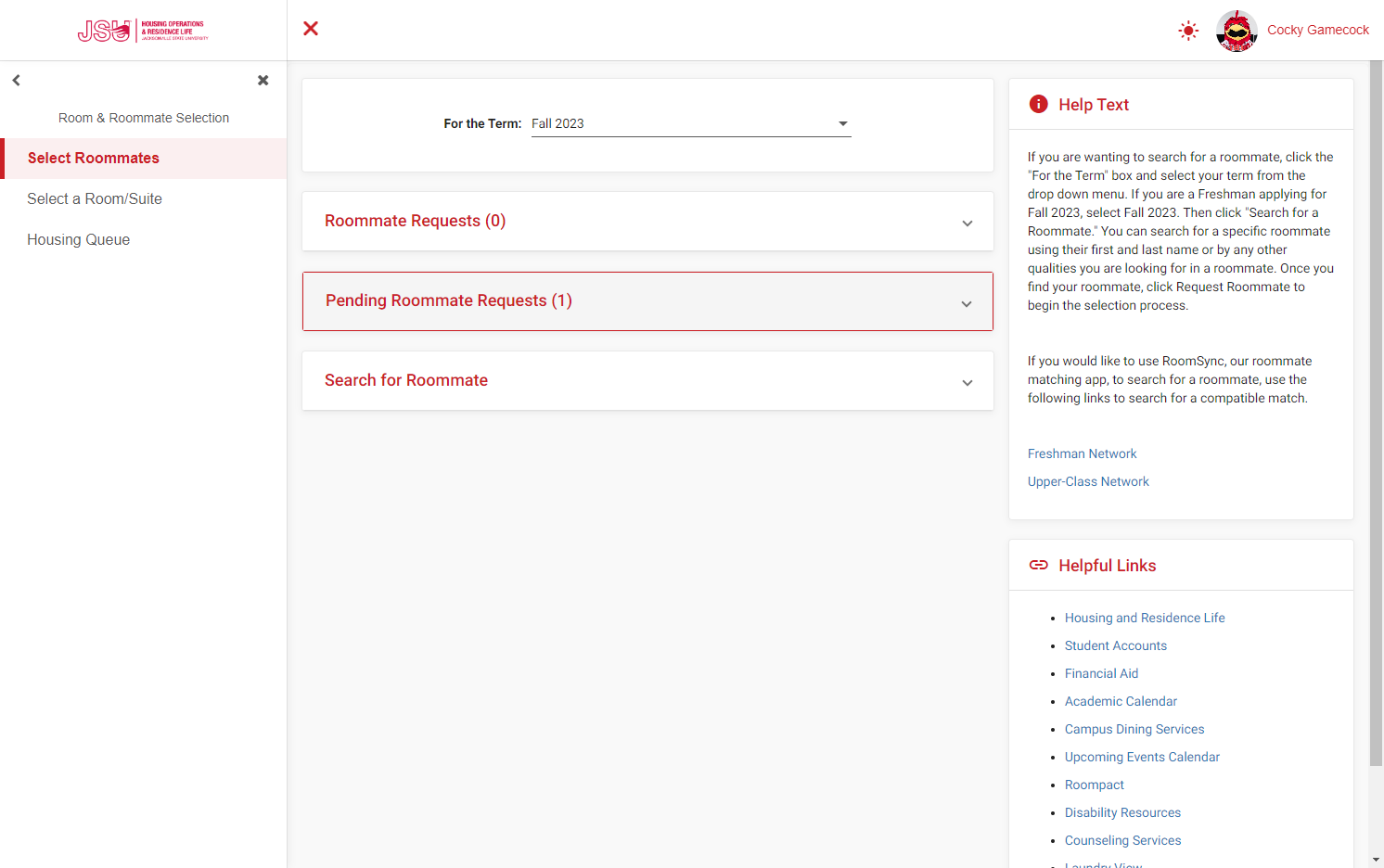Viewport: 1384px width, 868px height.
Task: Click the Helpful Links heading
Action: [1108, 566]
